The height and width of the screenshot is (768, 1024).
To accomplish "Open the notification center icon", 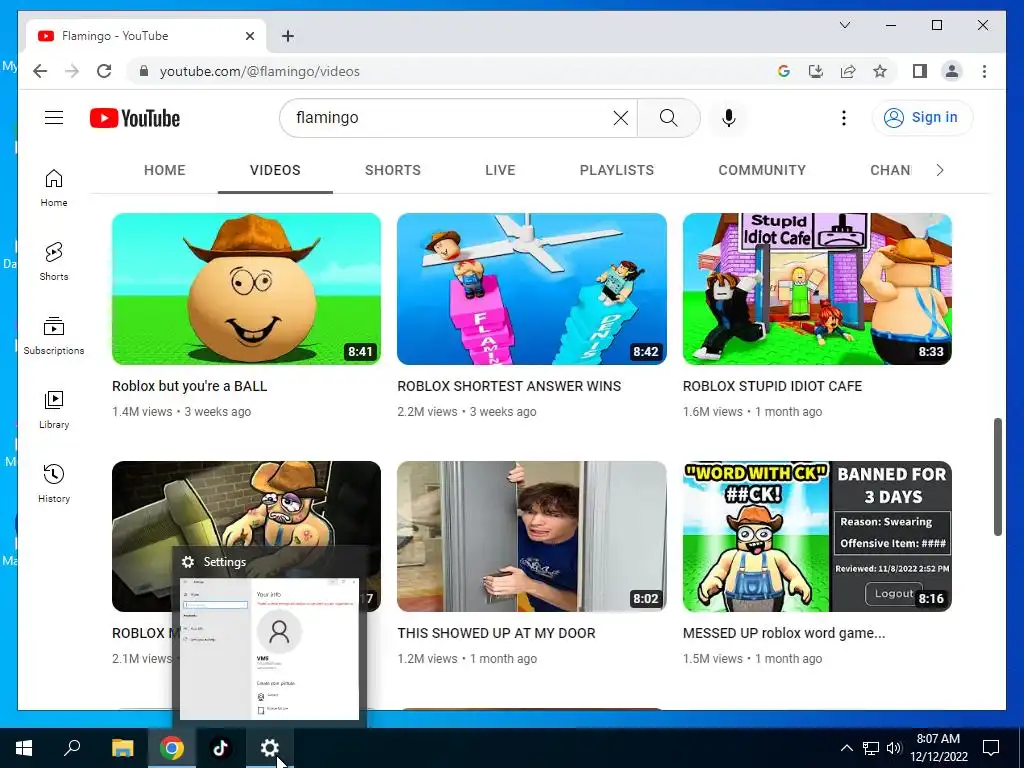I will click(991, 748).
